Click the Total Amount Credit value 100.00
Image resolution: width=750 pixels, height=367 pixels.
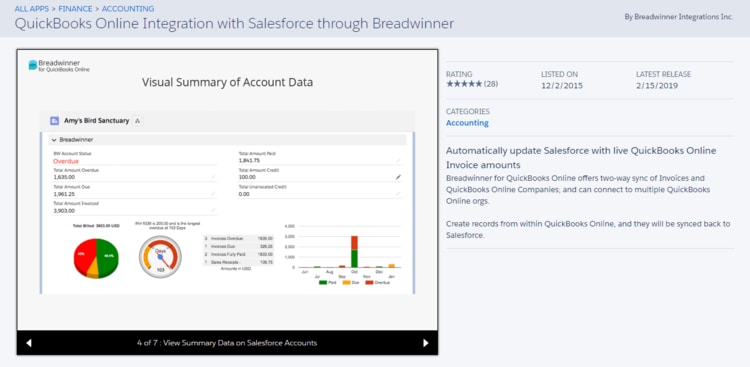[x=246, y=178]
